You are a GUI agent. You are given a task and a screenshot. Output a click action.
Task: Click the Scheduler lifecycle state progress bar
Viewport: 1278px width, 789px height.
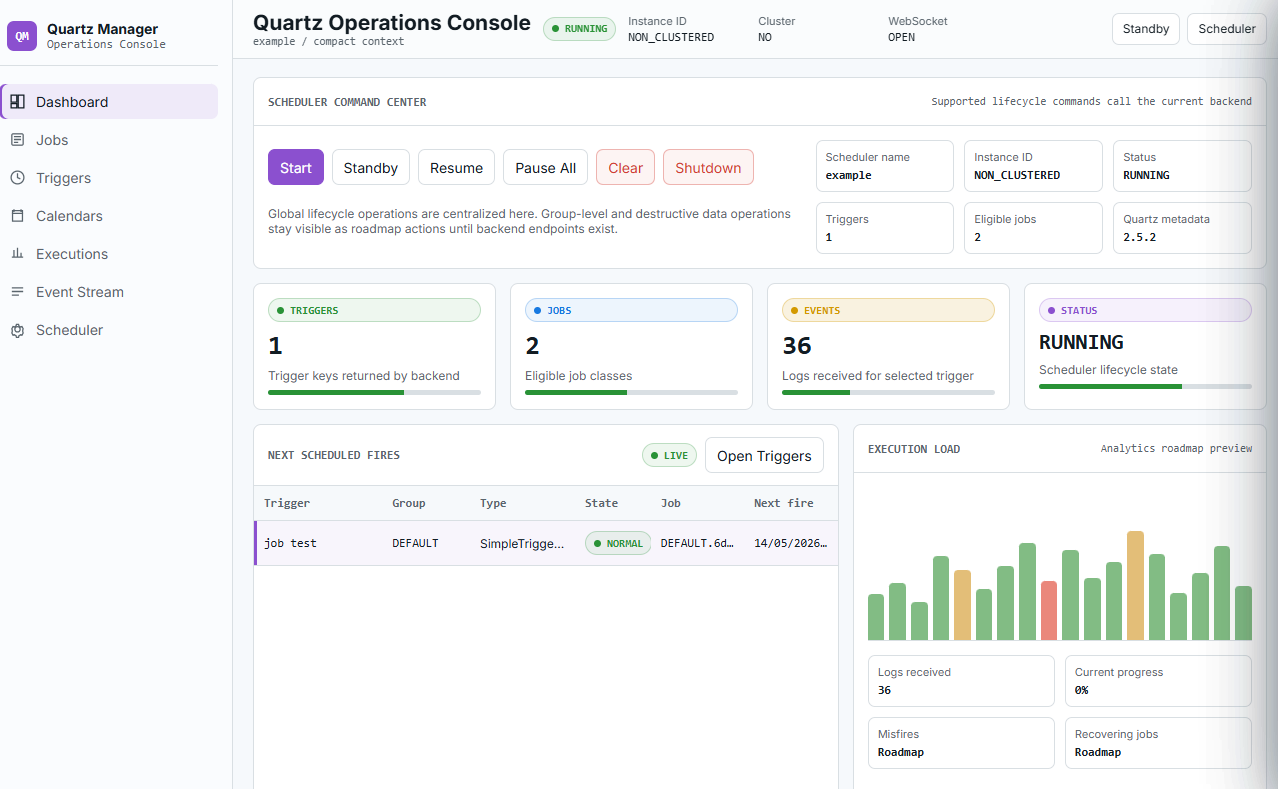pos(1145,386)
